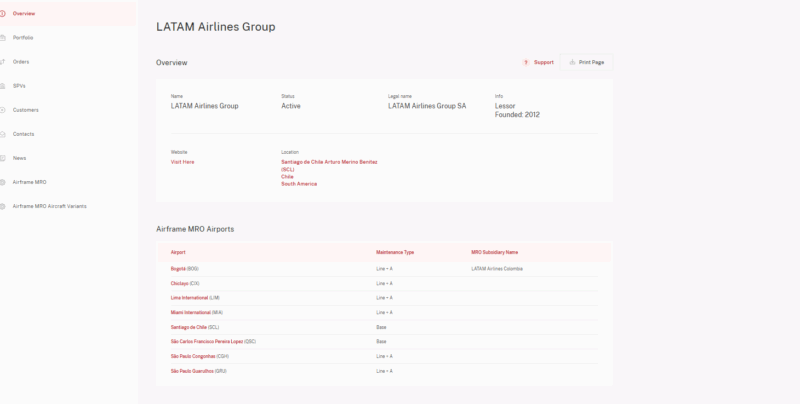Go to the Portfolio menu item
The height and width of the screenshot is (404, 800).
coord(23,37)
